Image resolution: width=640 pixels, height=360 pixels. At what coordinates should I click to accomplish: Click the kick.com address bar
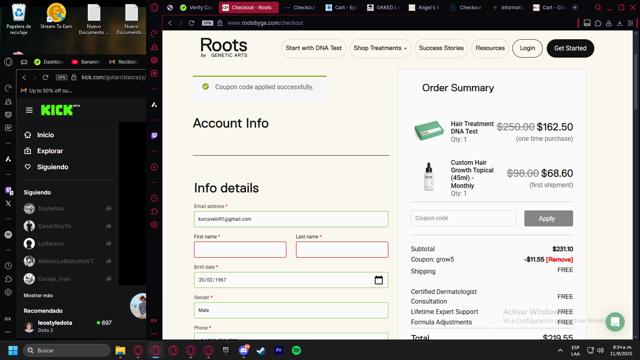(x=113, y=77)
